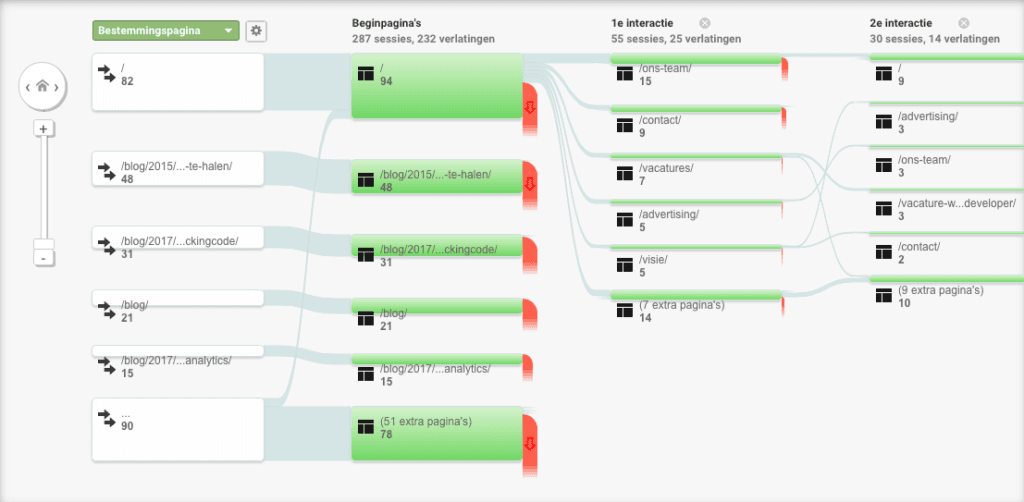
Task: Click the /advertising/ page icon in 2e interactie
Action: [x=883, y=122]
